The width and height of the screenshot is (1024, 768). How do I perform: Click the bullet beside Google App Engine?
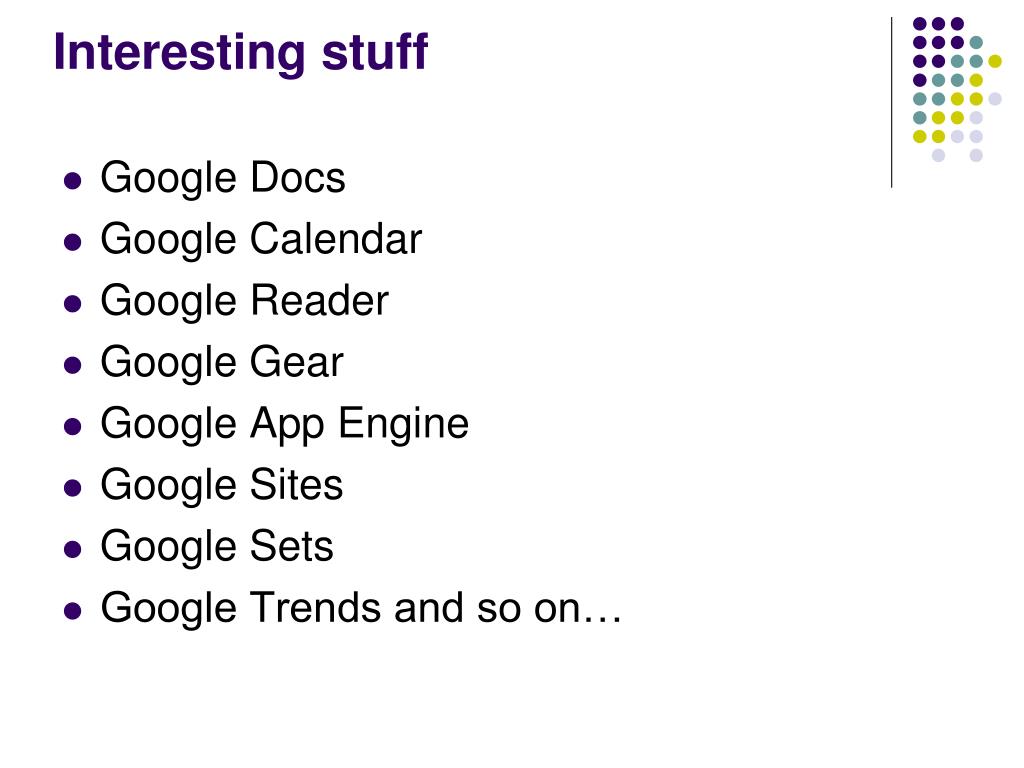click(72, 426)
